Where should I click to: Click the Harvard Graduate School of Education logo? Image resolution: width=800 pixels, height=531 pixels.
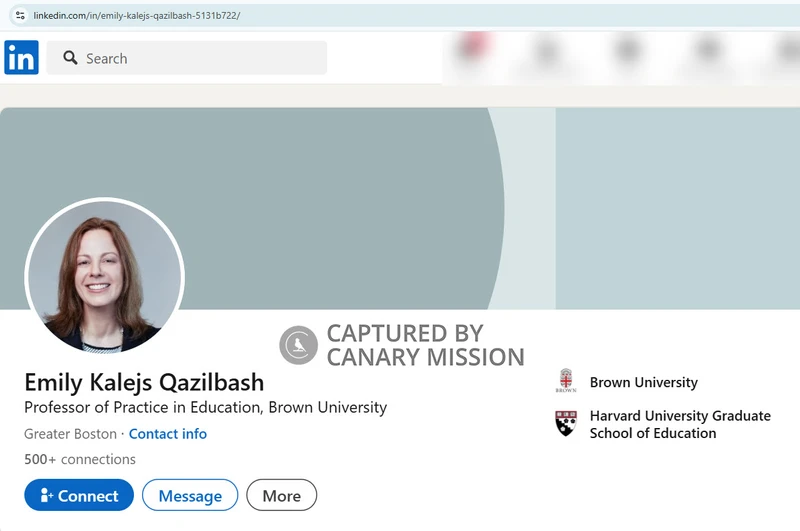[566, 423]
